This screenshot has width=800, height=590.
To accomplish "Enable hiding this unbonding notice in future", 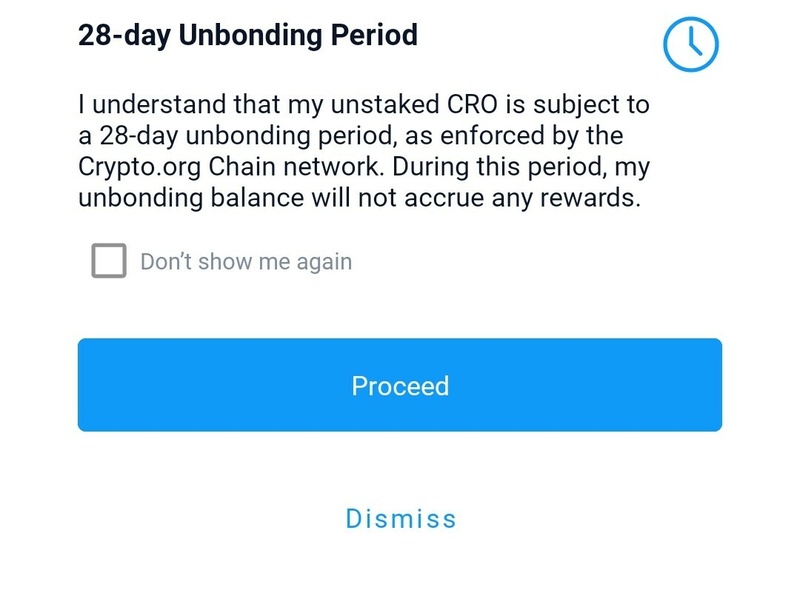I will pos(109,260).
